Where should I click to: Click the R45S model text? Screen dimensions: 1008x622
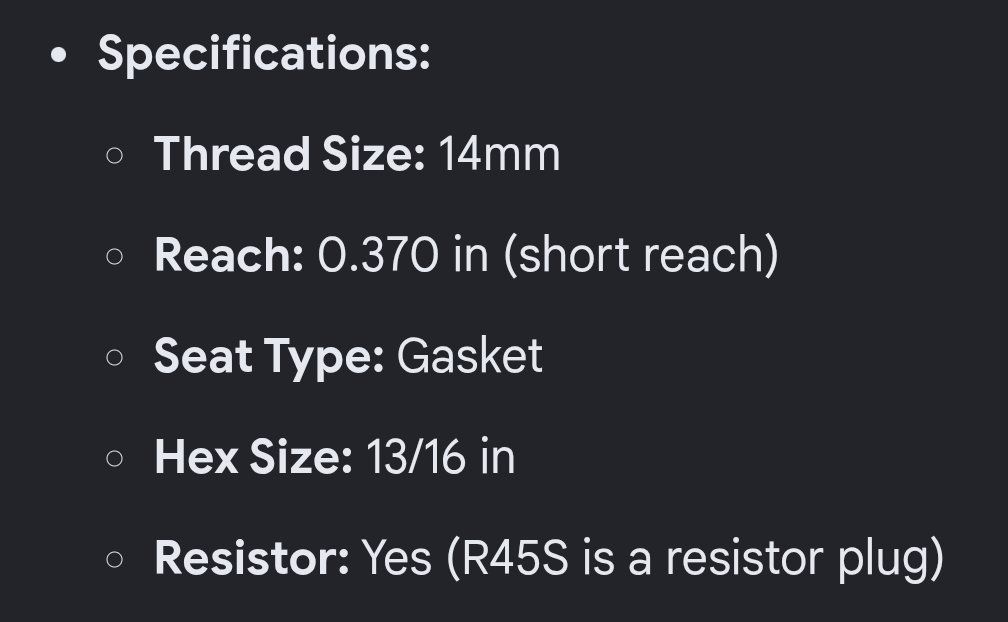pyautogui.click(x=515, y=558)
